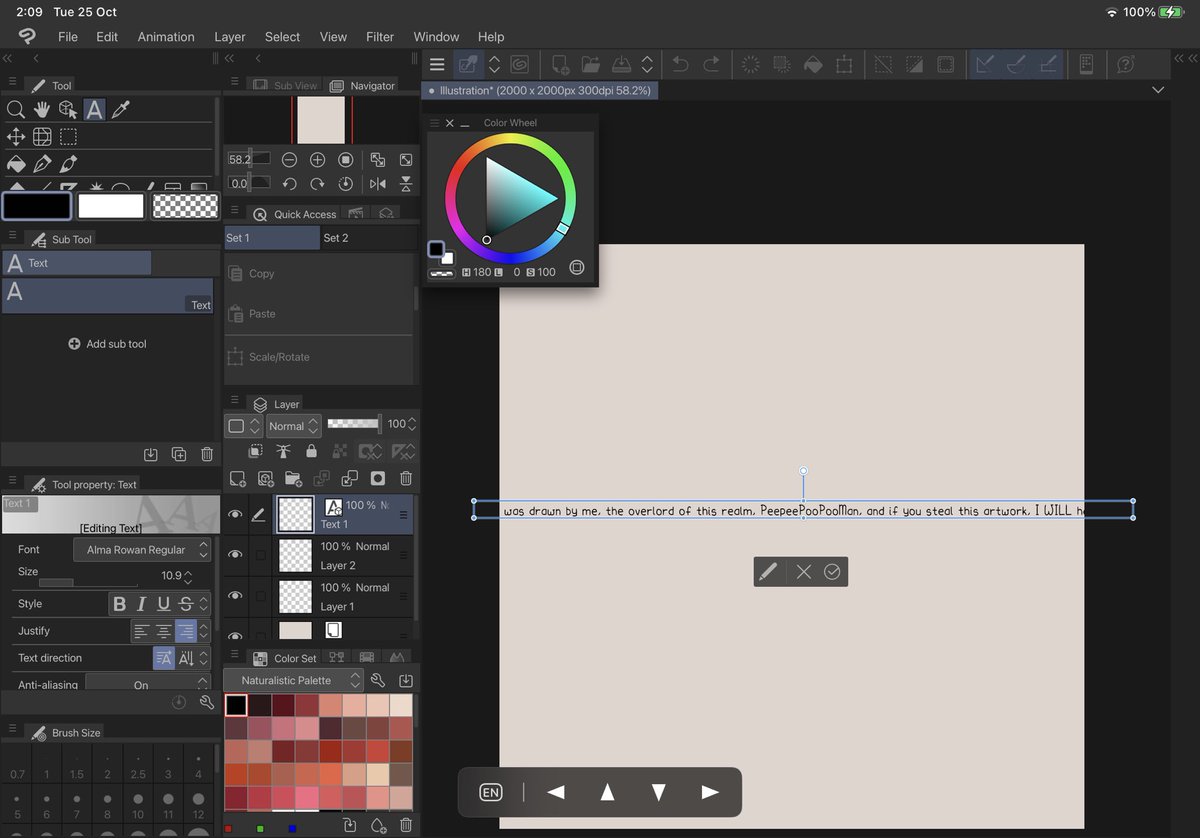Tap the delete layer trash icon
The height and width of the screenshot is (838, 1200).
tap(406, 479)
